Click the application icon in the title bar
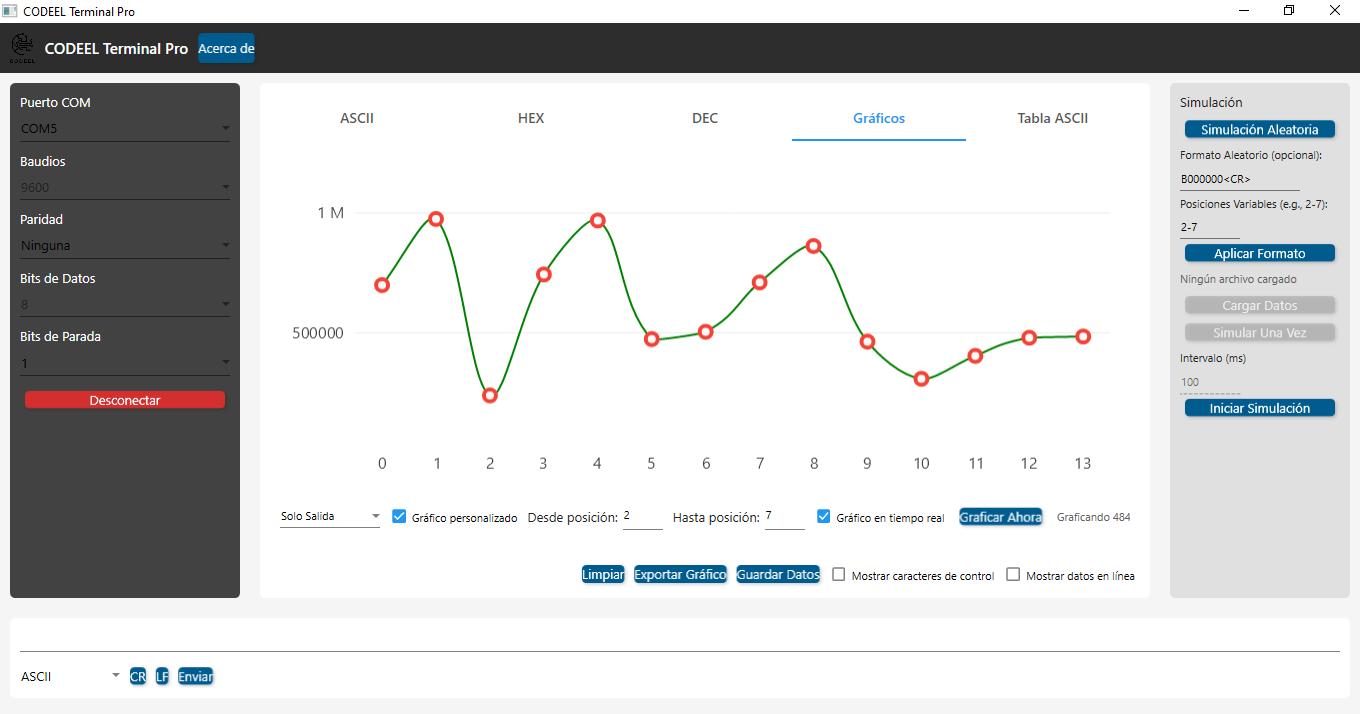The width and height of the screenshot is (1360, 714). (x=12, y=10)
